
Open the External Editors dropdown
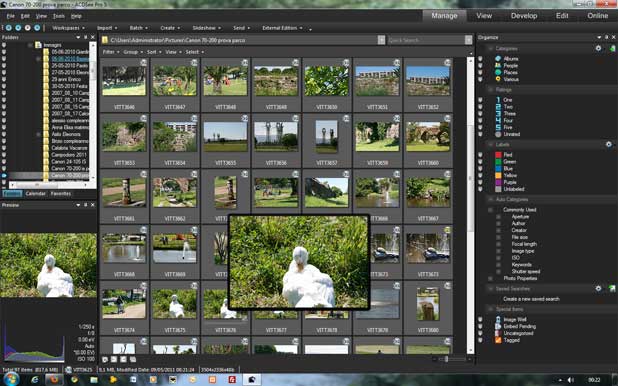click(282, 28)
